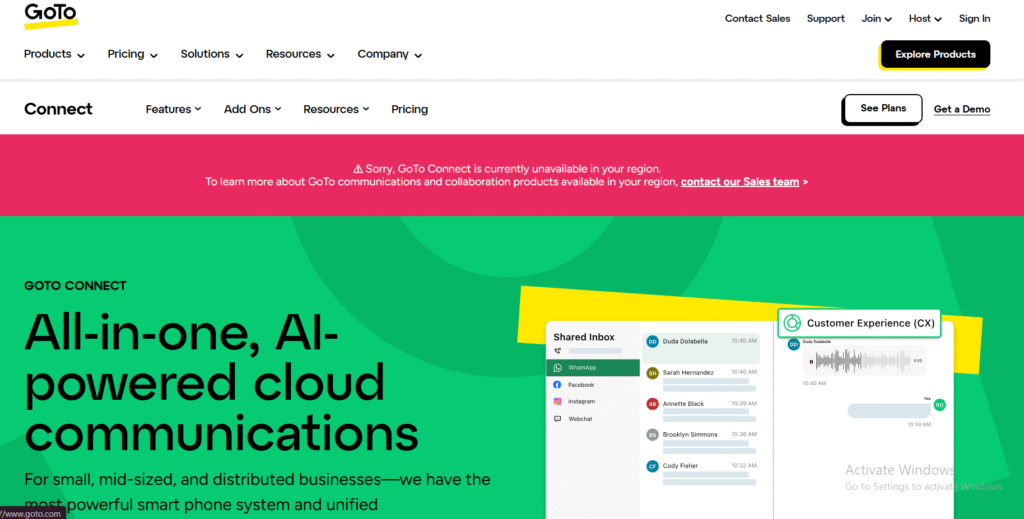The height and width of the screenshot is (519, 1024).
Task: Click the Facebook icon in Shared Inbox
Action: click(x=558, y=385)
